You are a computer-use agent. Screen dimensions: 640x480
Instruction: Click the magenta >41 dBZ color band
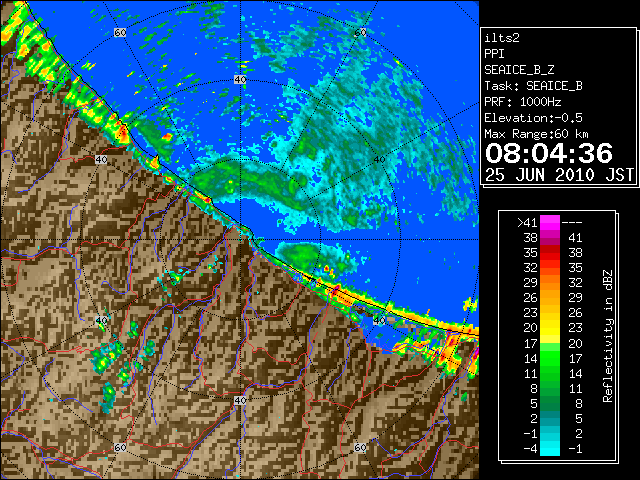point(550,223)
